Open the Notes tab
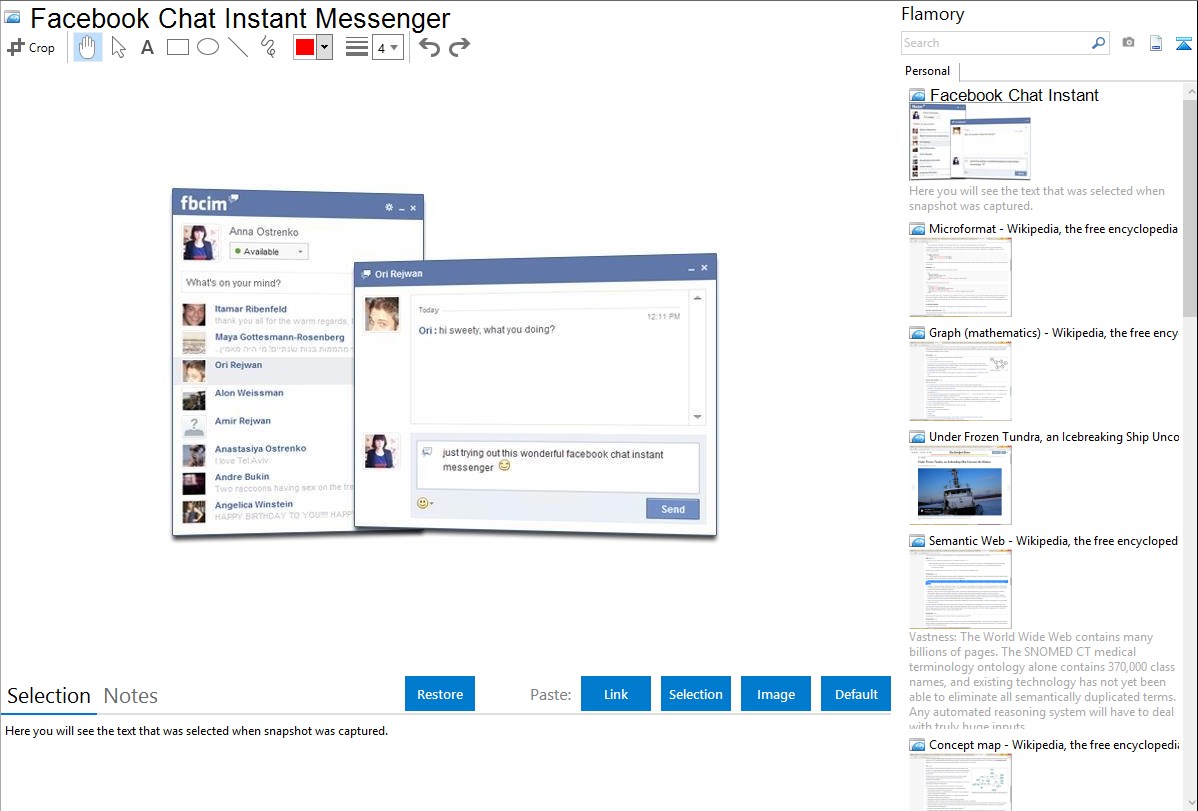This screenshot has height=811, width=1198. tap(131, 696)
